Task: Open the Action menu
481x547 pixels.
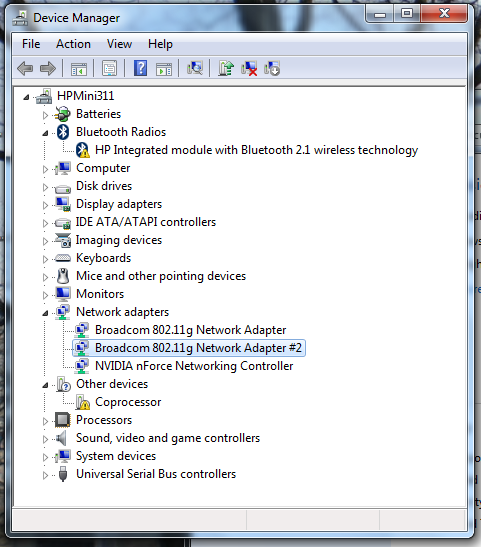Action: pos(73,44)
